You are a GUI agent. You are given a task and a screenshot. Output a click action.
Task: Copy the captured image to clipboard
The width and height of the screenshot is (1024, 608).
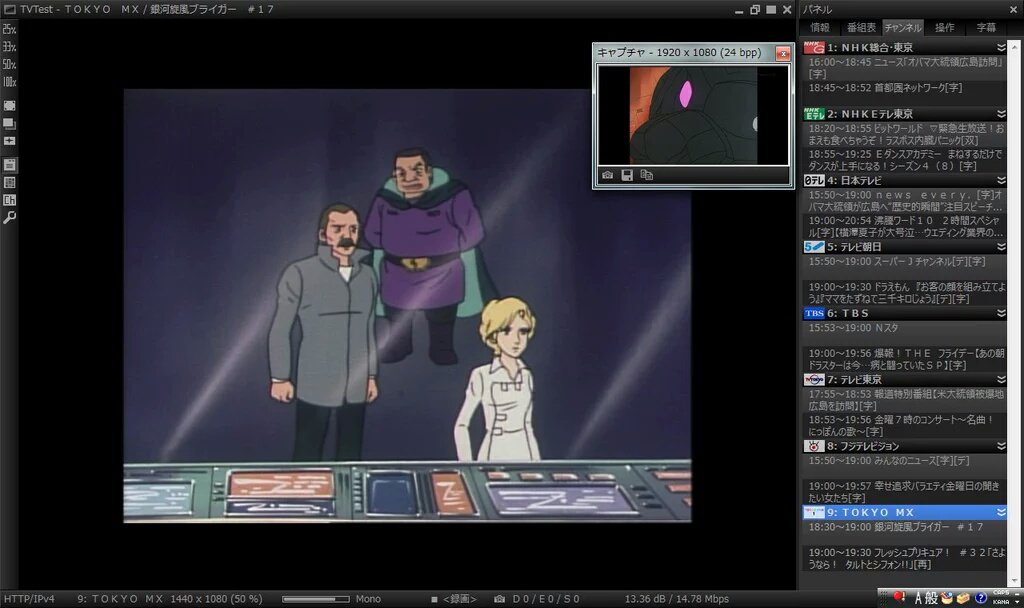647,175
